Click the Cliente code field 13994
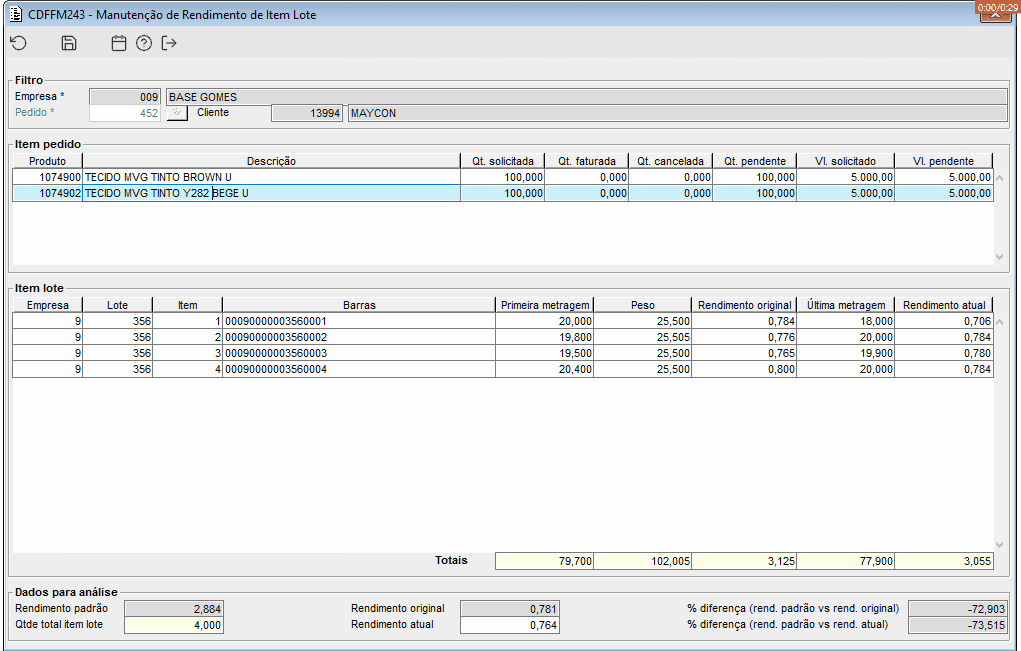The width and height of the screenshot is (1021, 651). click(307, 113)
